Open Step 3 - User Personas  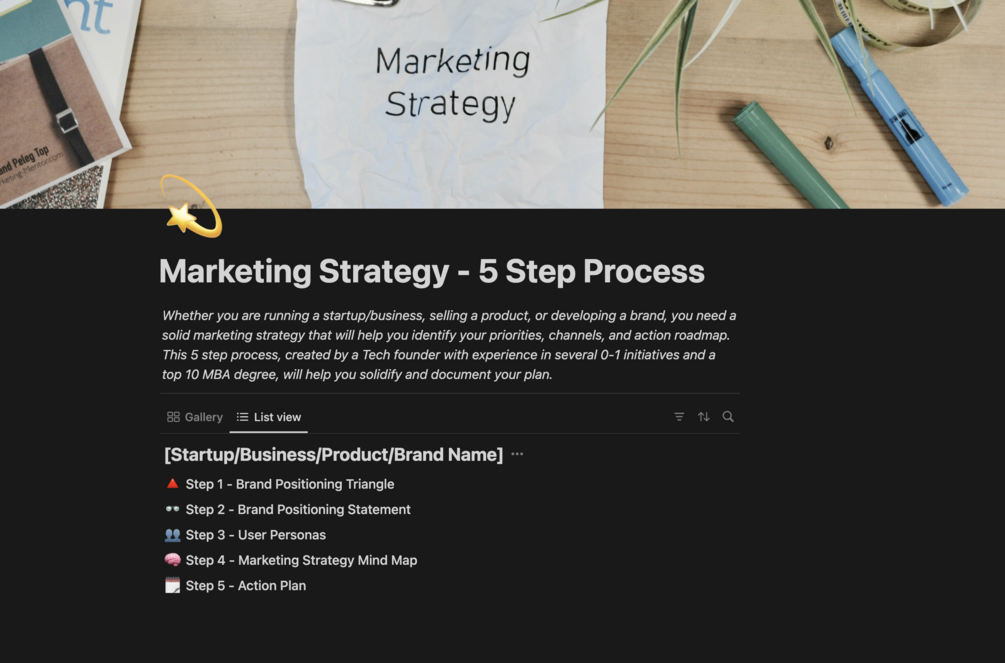[x=256, y=535]
